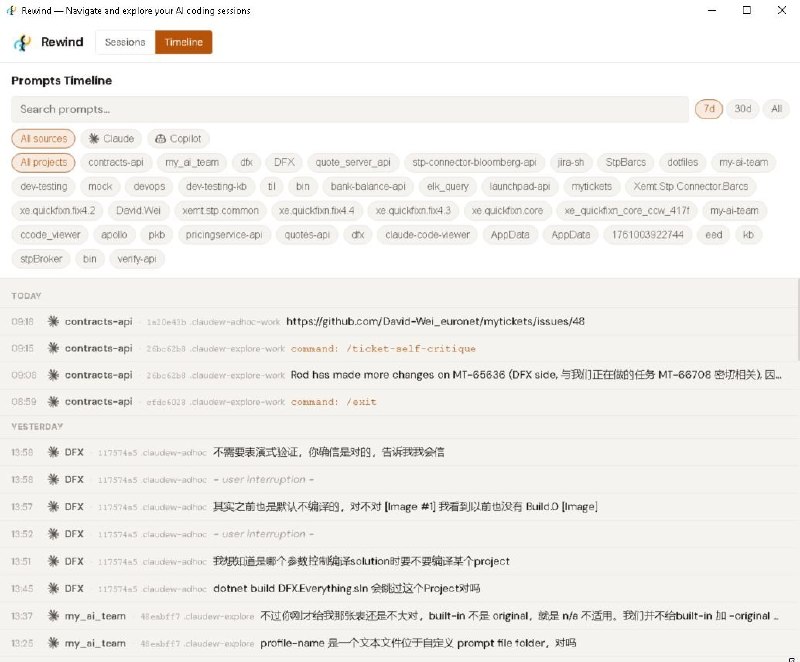Screen dimensions: 800x662
Task: Click Claude icon on 09:18 contracts-api row
Action: coord(53,321)
